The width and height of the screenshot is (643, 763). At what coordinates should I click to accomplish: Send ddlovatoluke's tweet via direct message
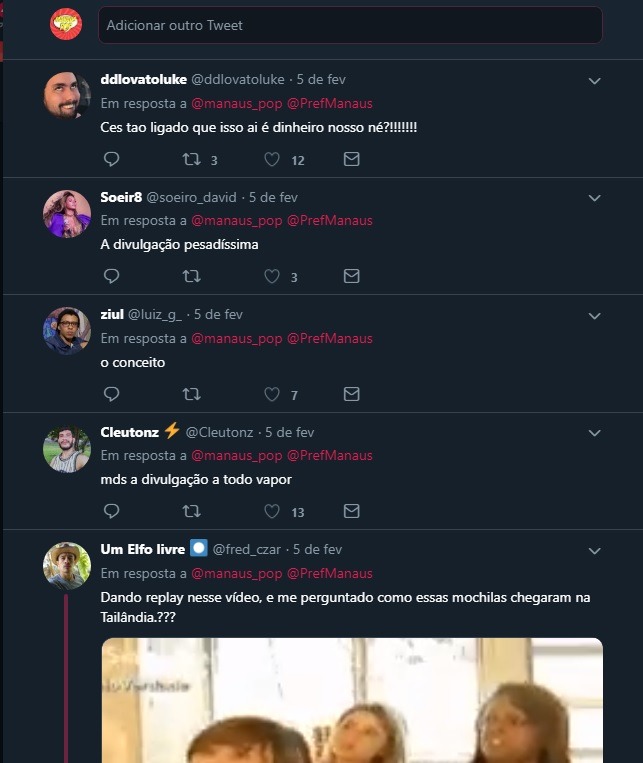[x=351, y=159]
